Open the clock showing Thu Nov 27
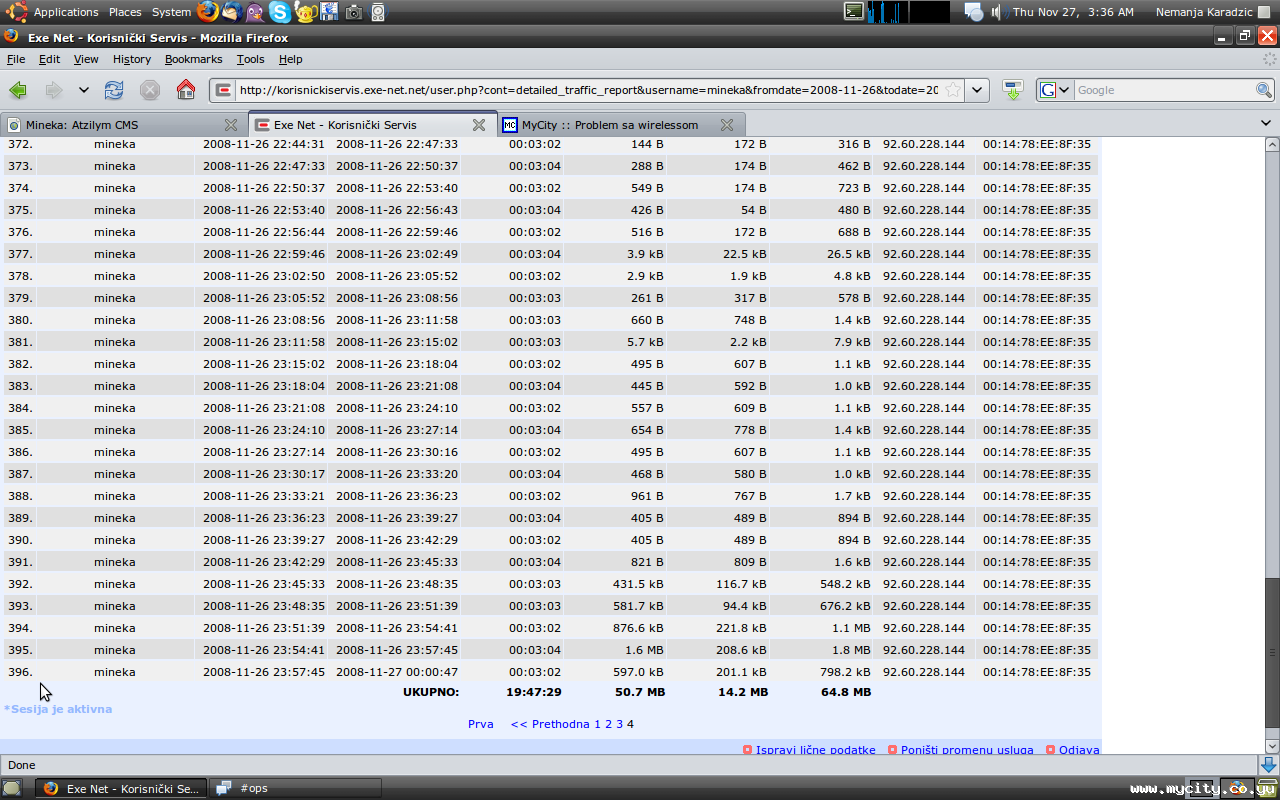Screen dimensions: 1280x800 pyautogui.click(x=1073, y=12)
